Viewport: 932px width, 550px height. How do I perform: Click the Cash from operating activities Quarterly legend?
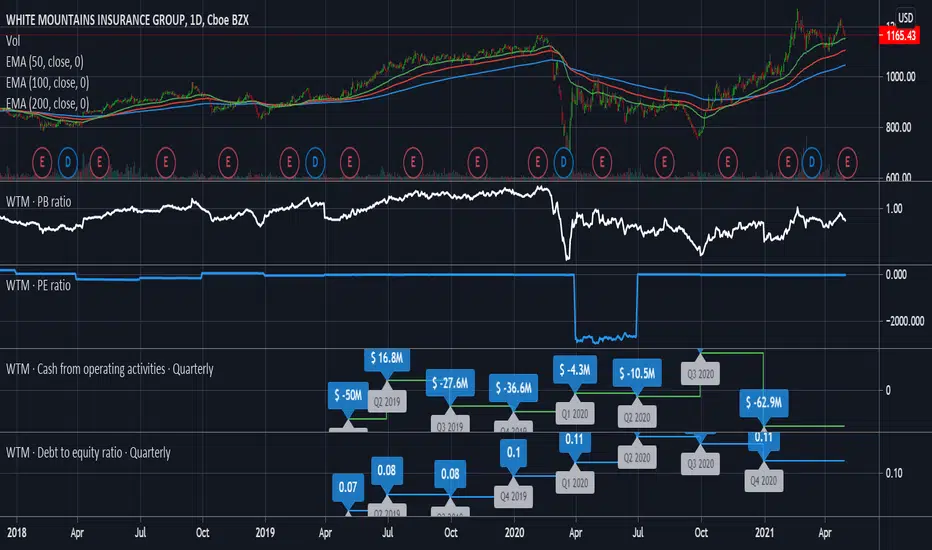[109, 369]
